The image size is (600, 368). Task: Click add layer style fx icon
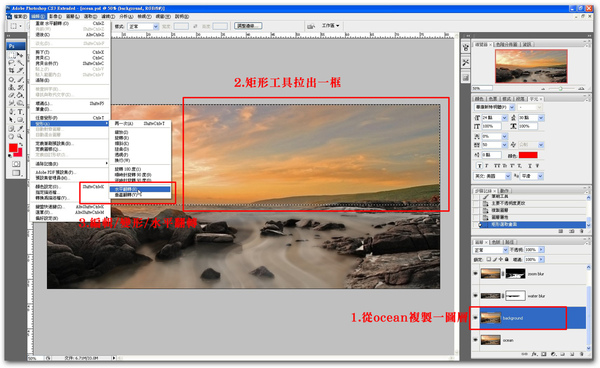tap(535, 354)
